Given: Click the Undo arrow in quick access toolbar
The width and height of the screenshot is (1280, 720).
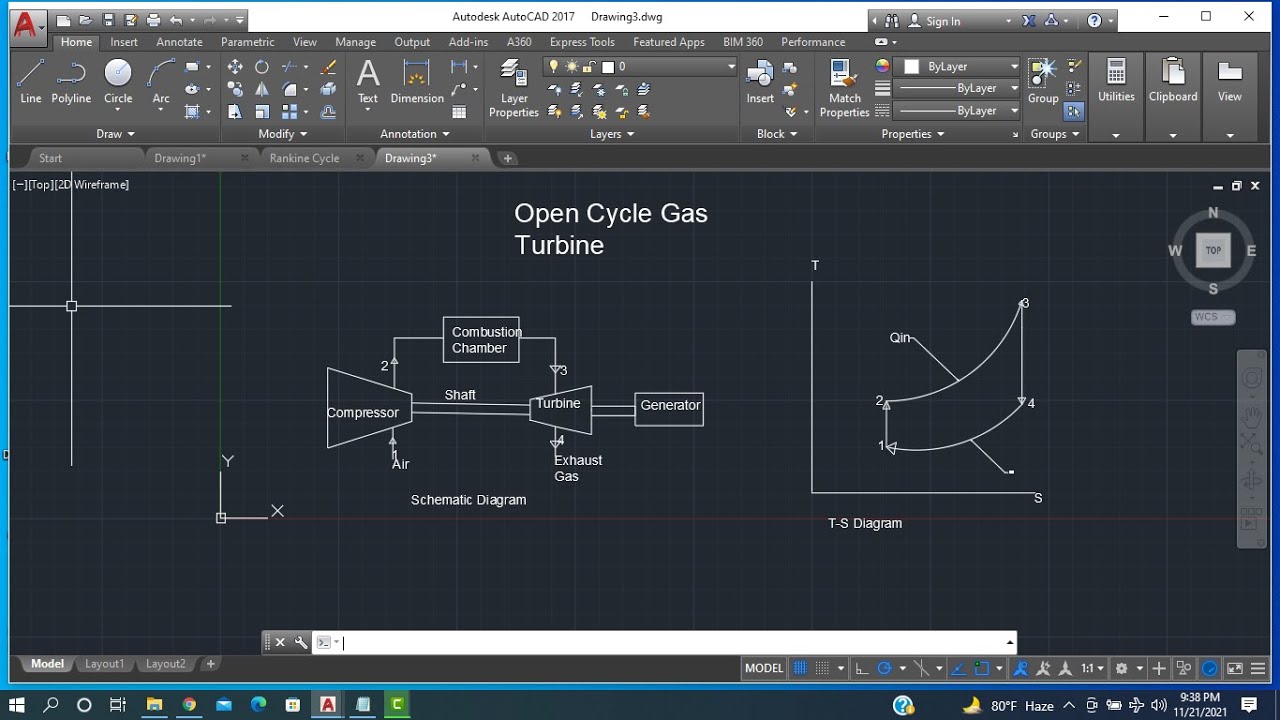Looking at the screenshot, I should (177, 20).
